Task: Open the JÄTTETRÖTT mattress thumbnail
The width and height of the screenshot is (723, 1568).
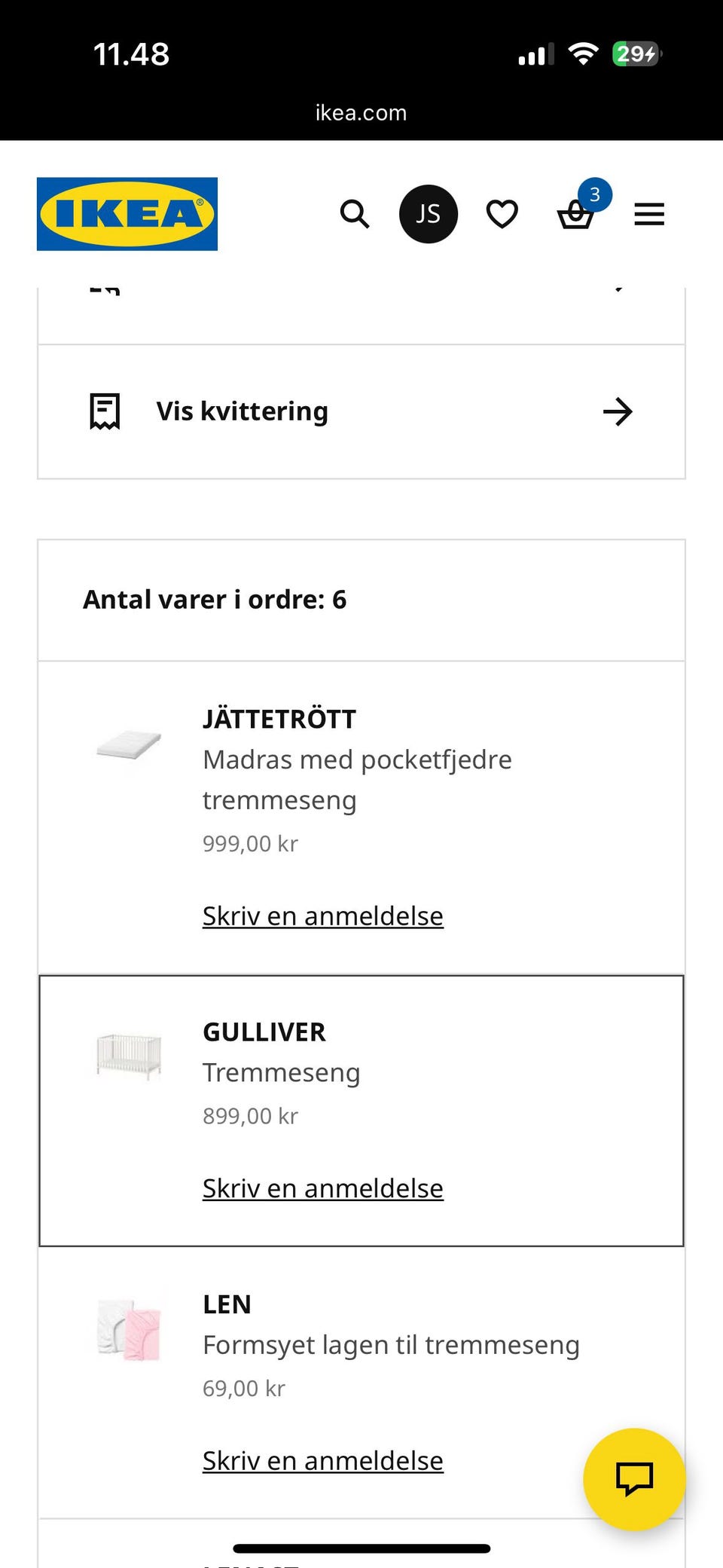Action: [x=127, y=745]
